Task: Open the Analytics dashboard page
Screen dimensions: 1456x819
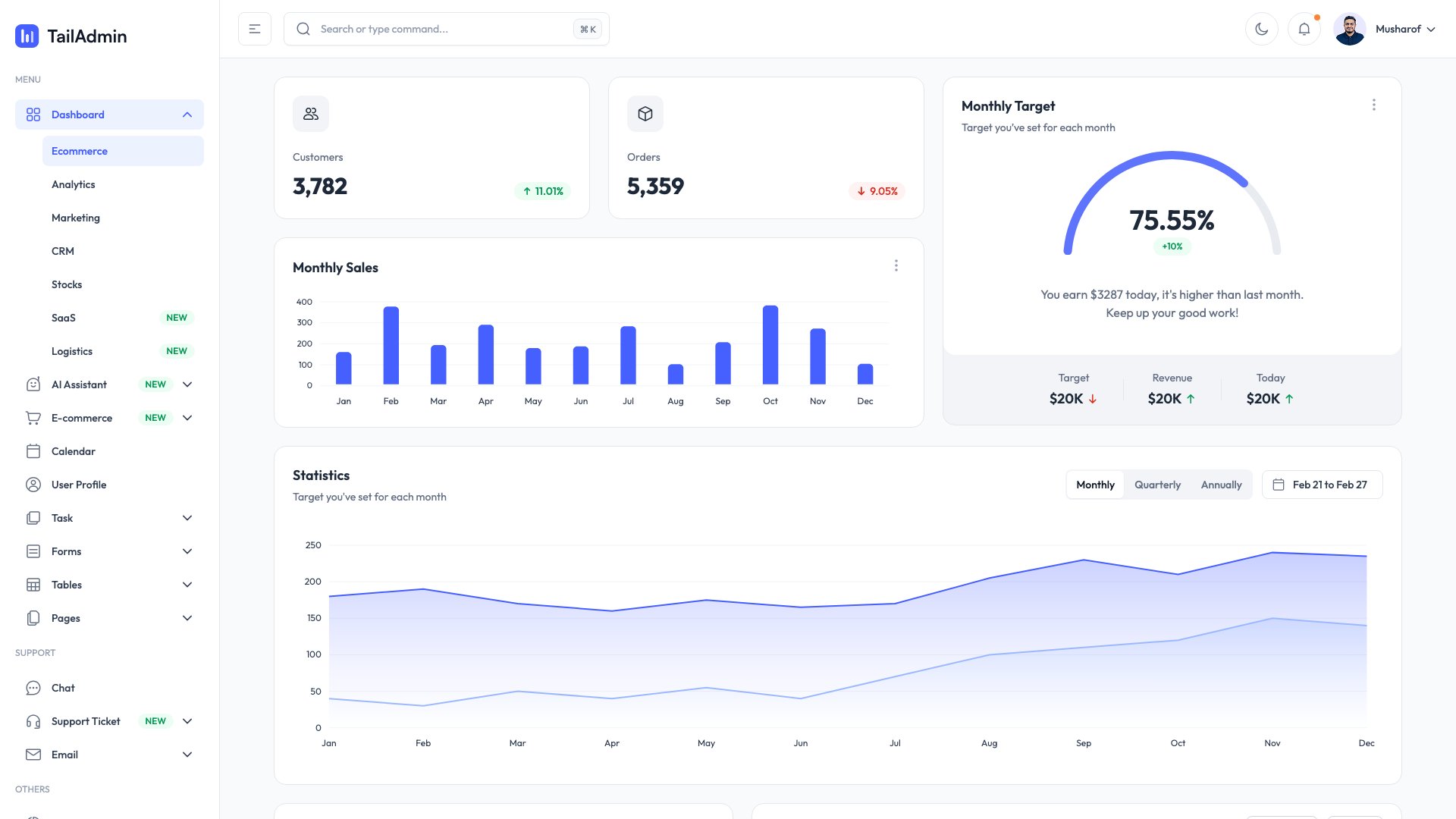Action: pos(74,184)
